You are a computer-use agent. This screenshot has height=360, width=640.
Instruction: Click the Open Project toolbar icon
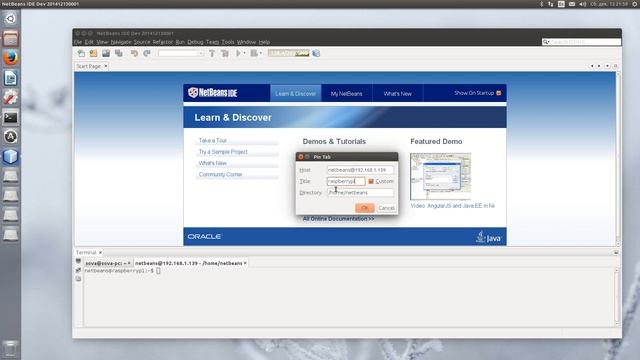[106, 53]
